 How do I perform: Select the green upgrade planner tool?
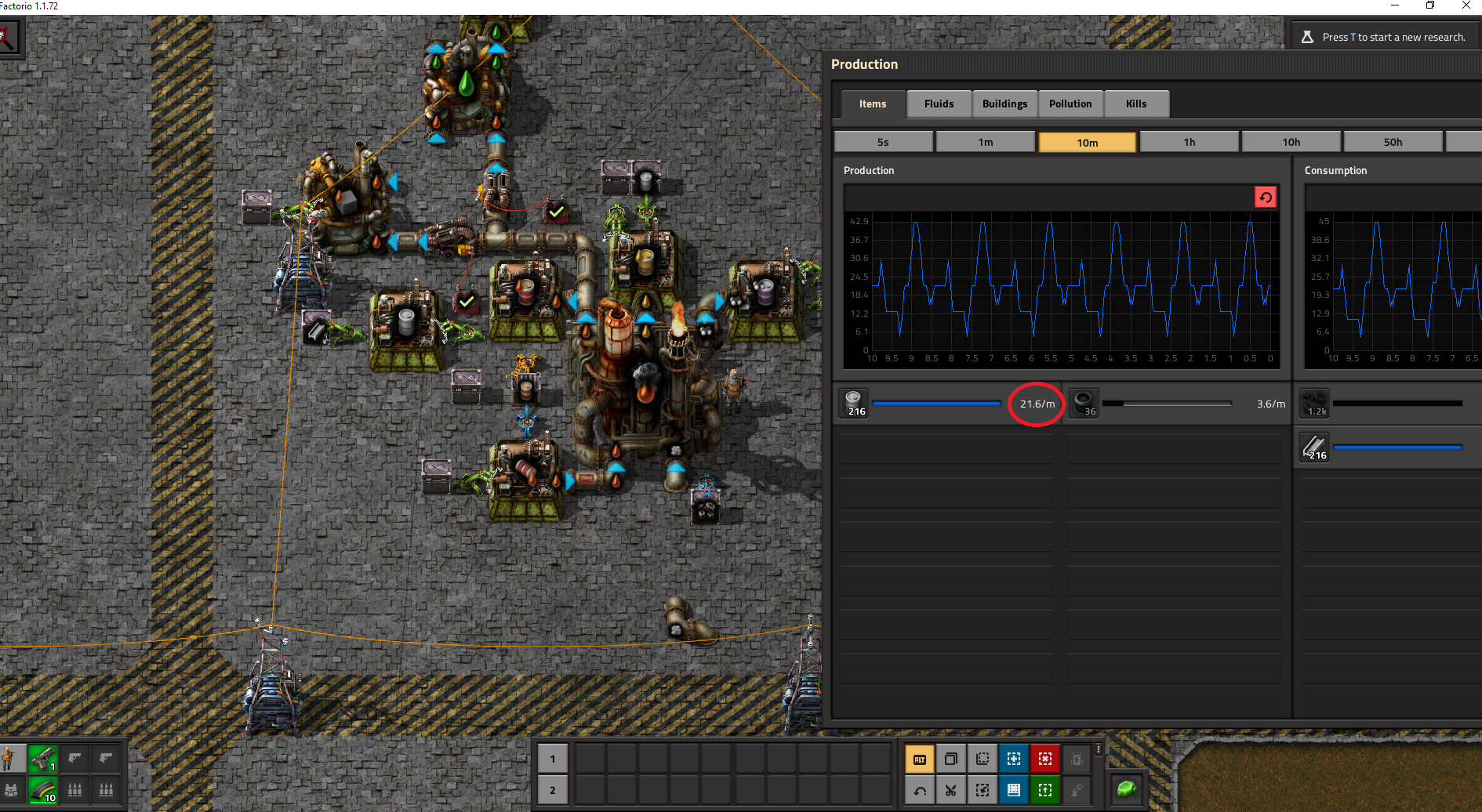tap(1044, 790)
